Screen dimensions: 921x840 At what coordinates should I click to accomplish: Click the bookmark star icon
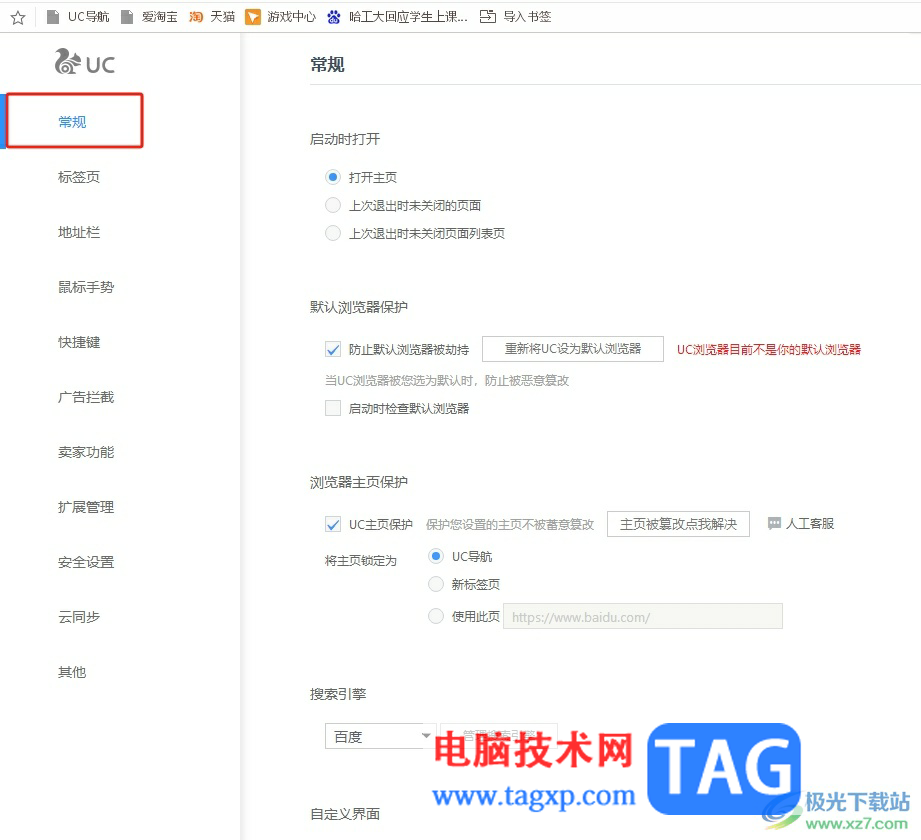pos(18,18)
